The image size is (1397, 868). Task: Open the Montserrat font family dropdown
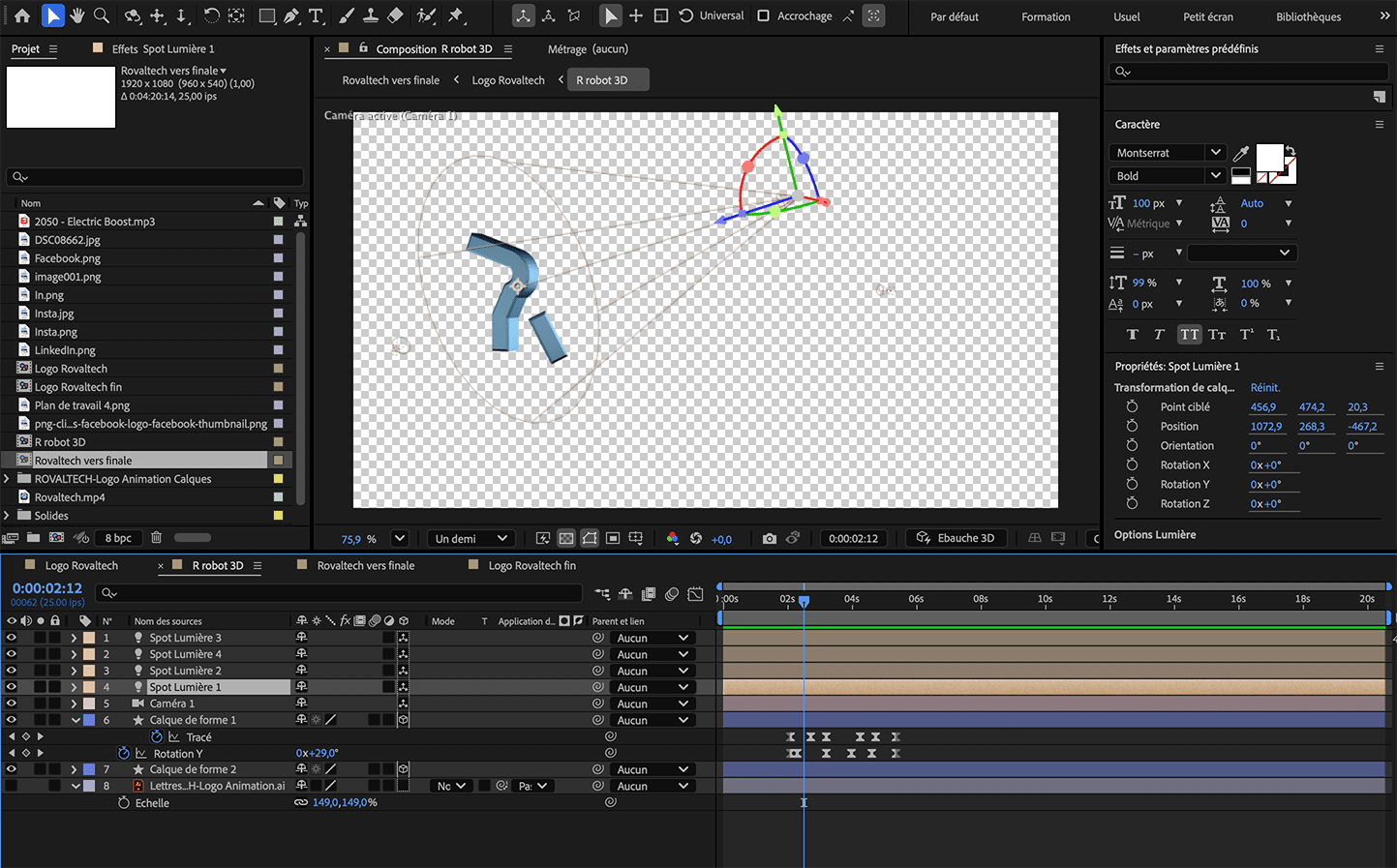click(1215, 153)
